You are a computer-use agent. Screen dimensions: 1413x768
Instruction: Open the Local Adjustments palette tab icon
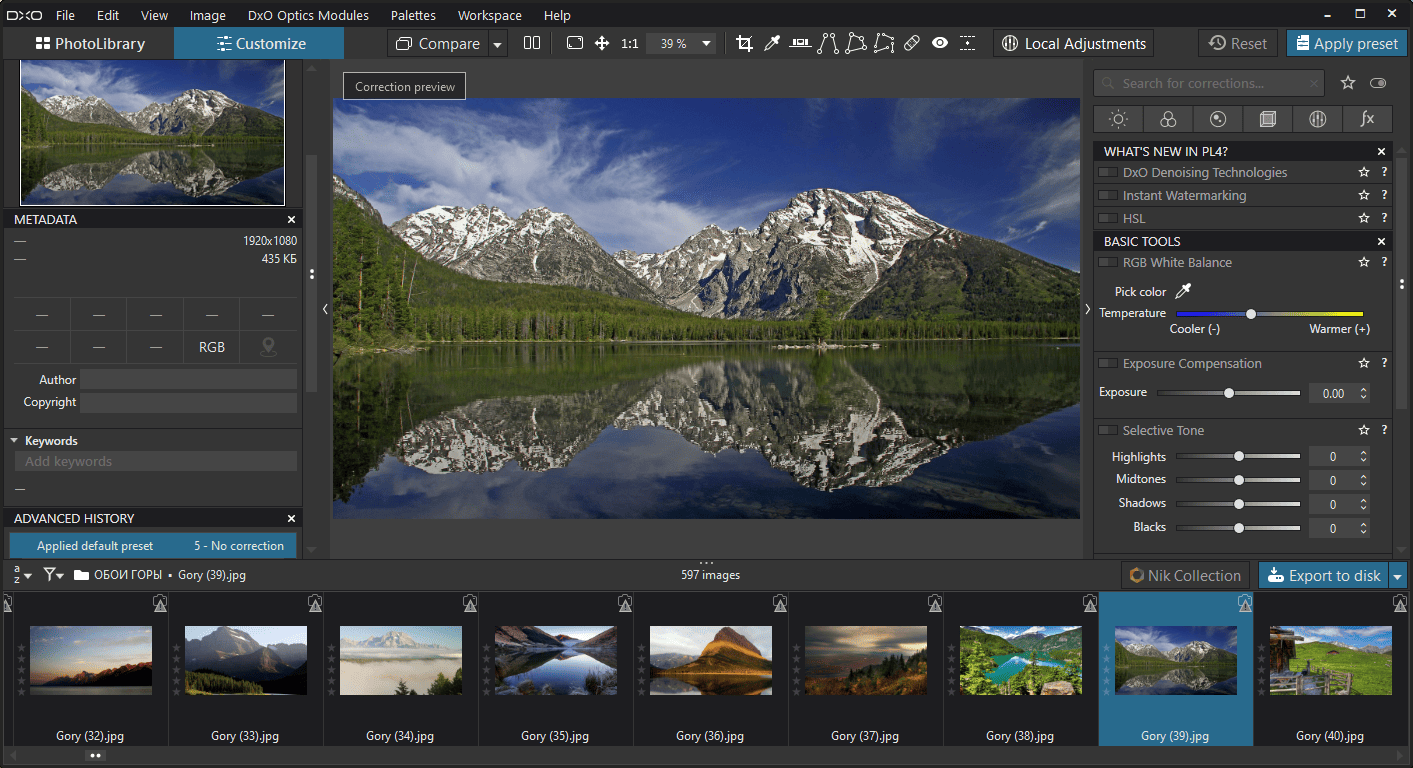point(1317,119)
